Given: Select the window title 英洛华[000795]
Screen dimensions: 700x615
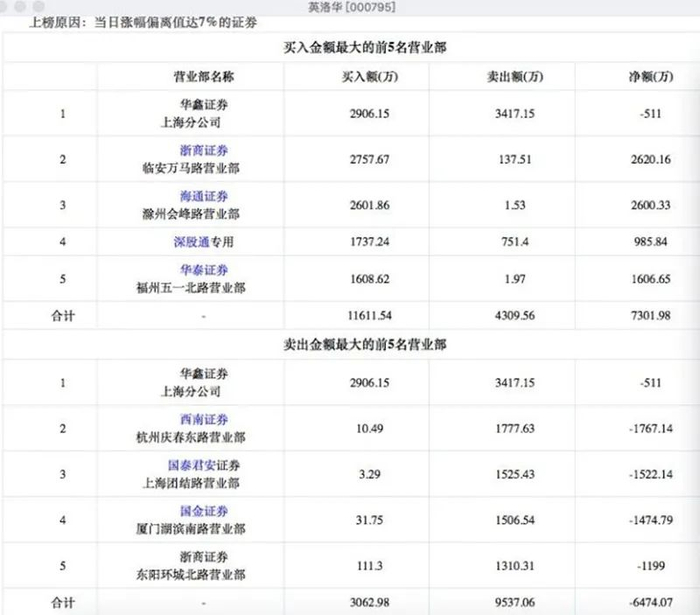Looking at the screenshot, I should [352, 7].
